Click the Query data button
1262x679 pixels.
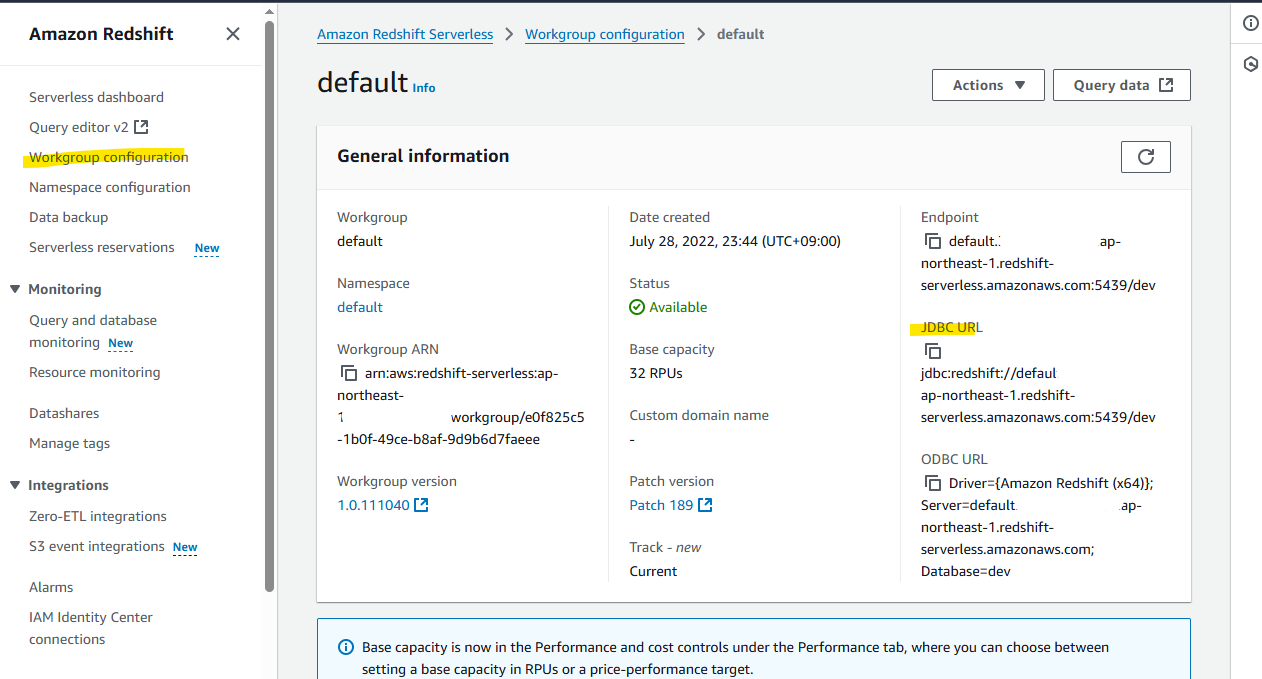[1122, 85]
